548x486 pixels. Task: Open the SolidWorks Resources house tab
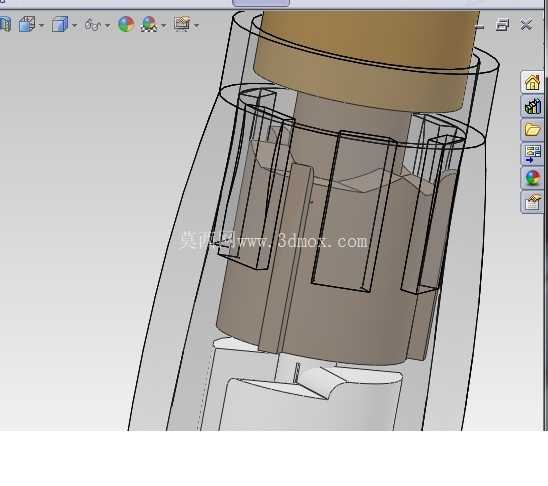pyautogui.click(x=532, y=82)
